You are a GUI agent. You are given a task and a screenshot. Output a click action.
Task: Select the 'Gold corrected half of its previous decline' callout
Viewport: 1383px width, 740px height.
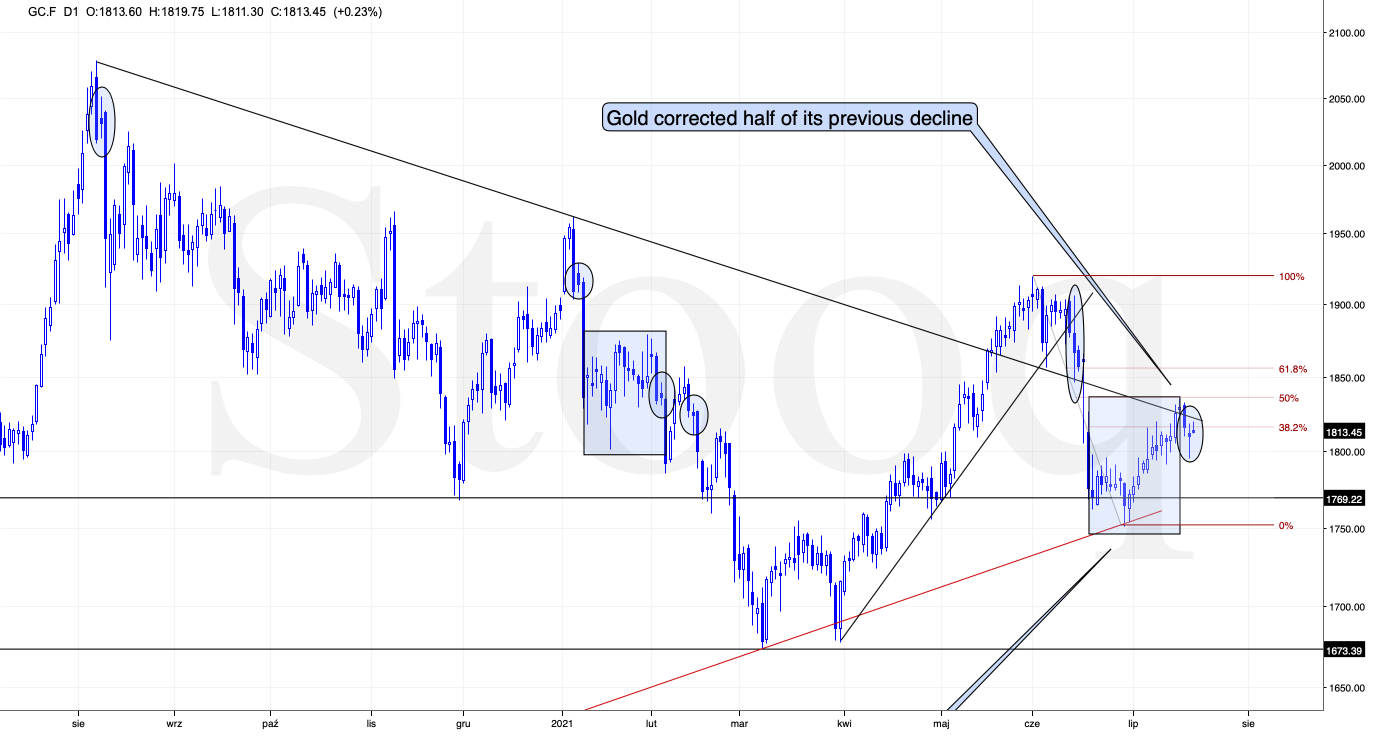tap(790, 117)
